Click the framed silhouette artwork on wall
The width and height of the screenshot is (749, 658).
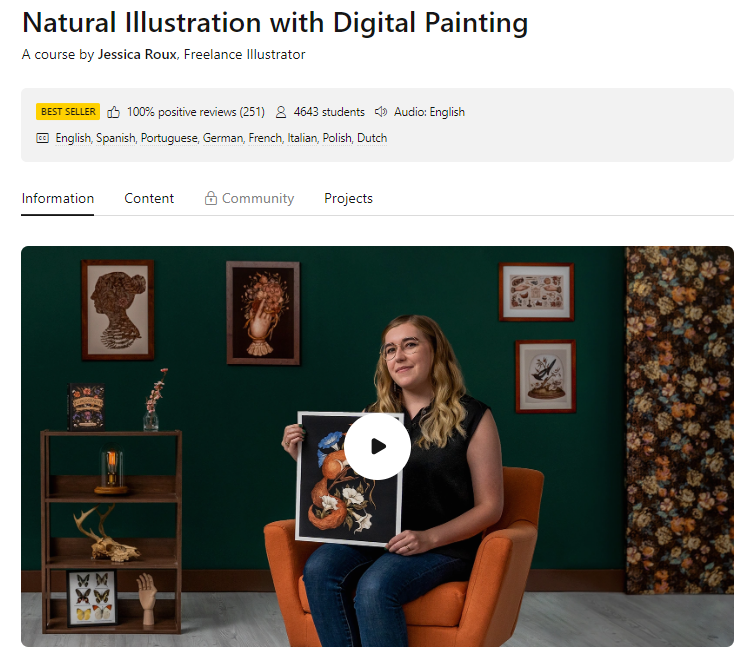[117, 308]
